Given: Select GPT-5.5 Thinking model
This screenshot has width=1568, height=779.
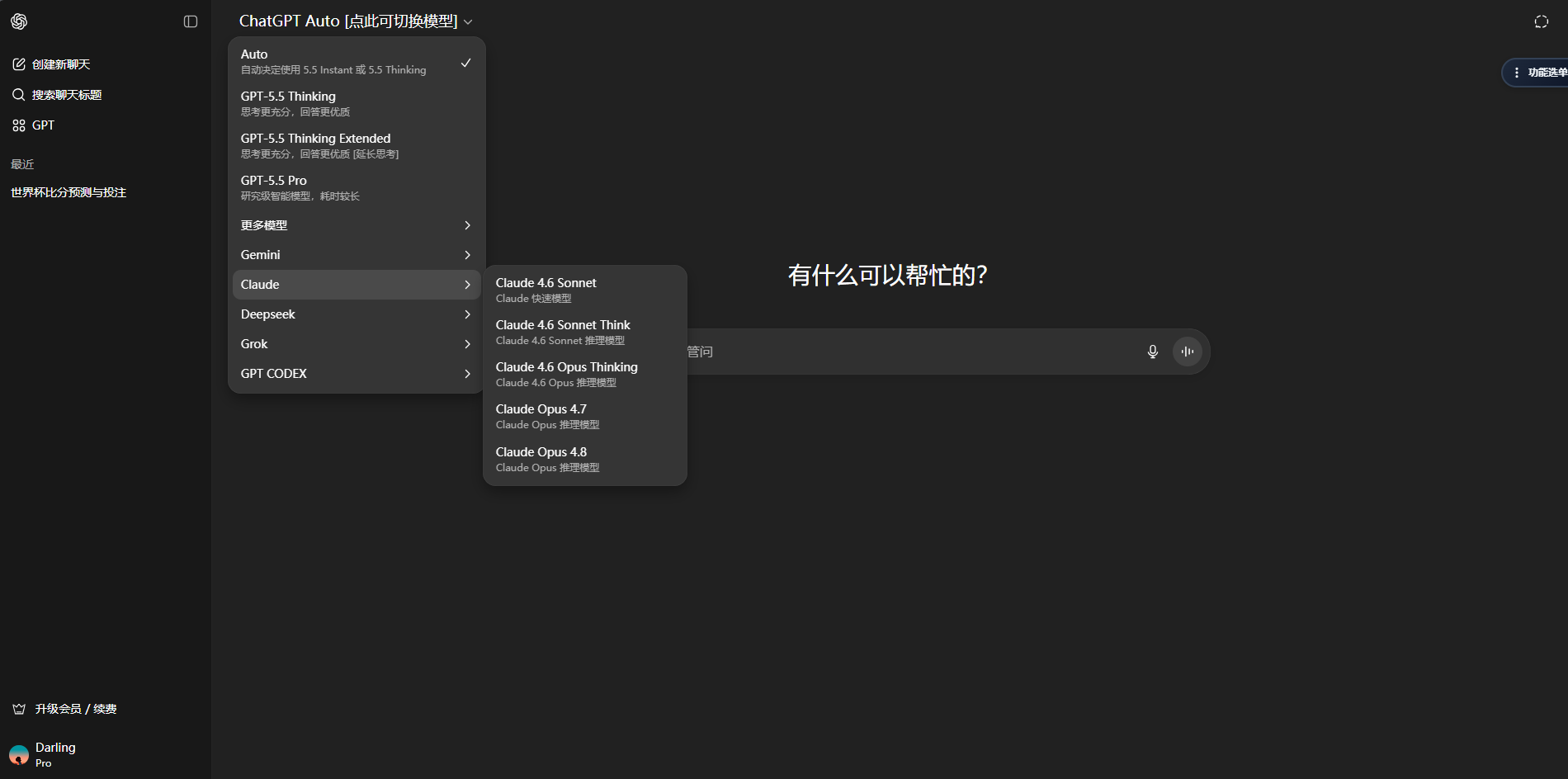Looking at the screenshot, I should (x=357, y=104).
